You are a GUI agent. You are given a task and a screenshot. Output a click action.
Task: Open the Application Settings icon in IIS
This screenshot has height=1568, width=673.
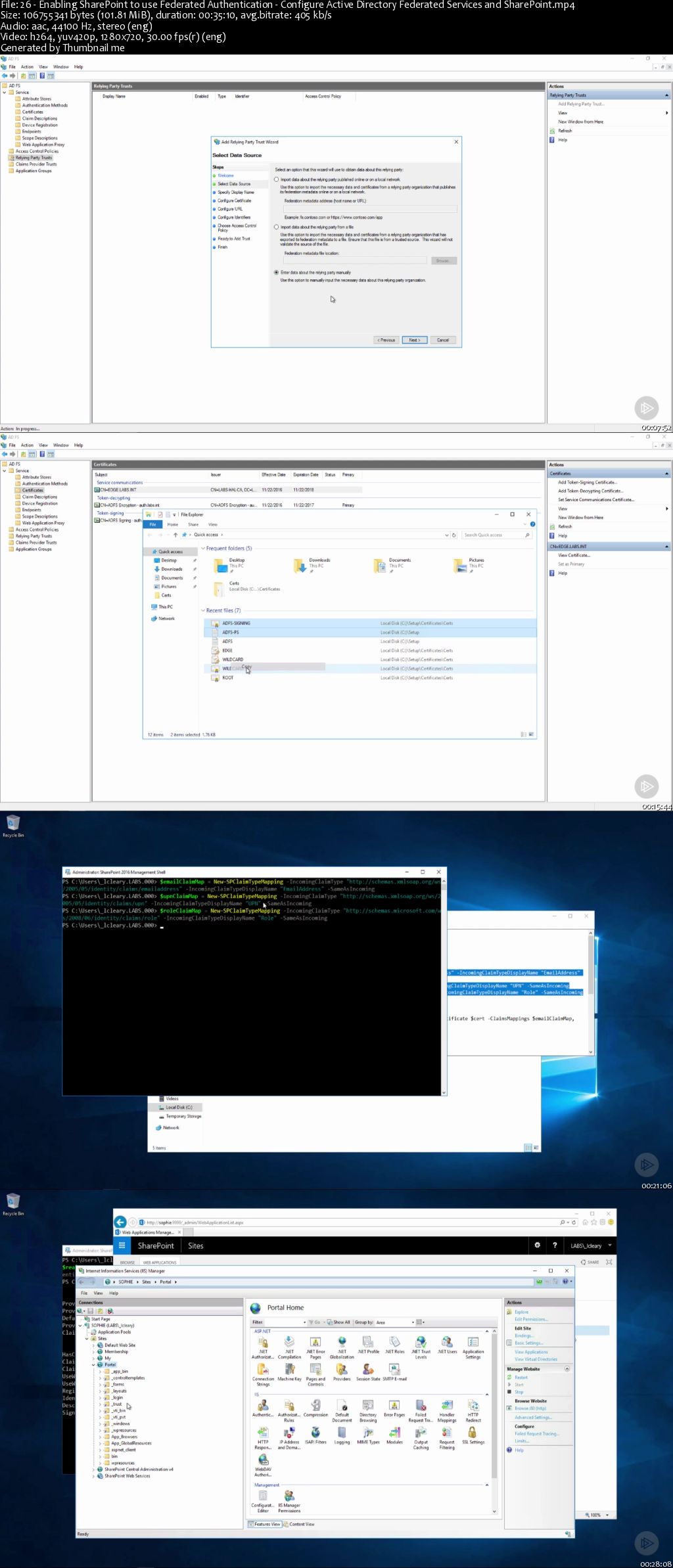click(473, 1347)
